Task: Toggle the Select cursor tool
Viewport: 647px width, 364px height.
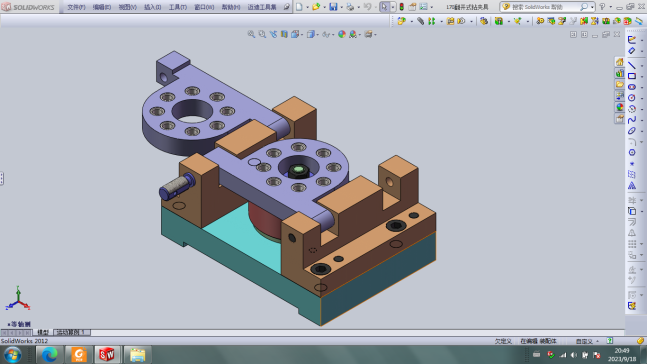Action: tap(384, 7)
